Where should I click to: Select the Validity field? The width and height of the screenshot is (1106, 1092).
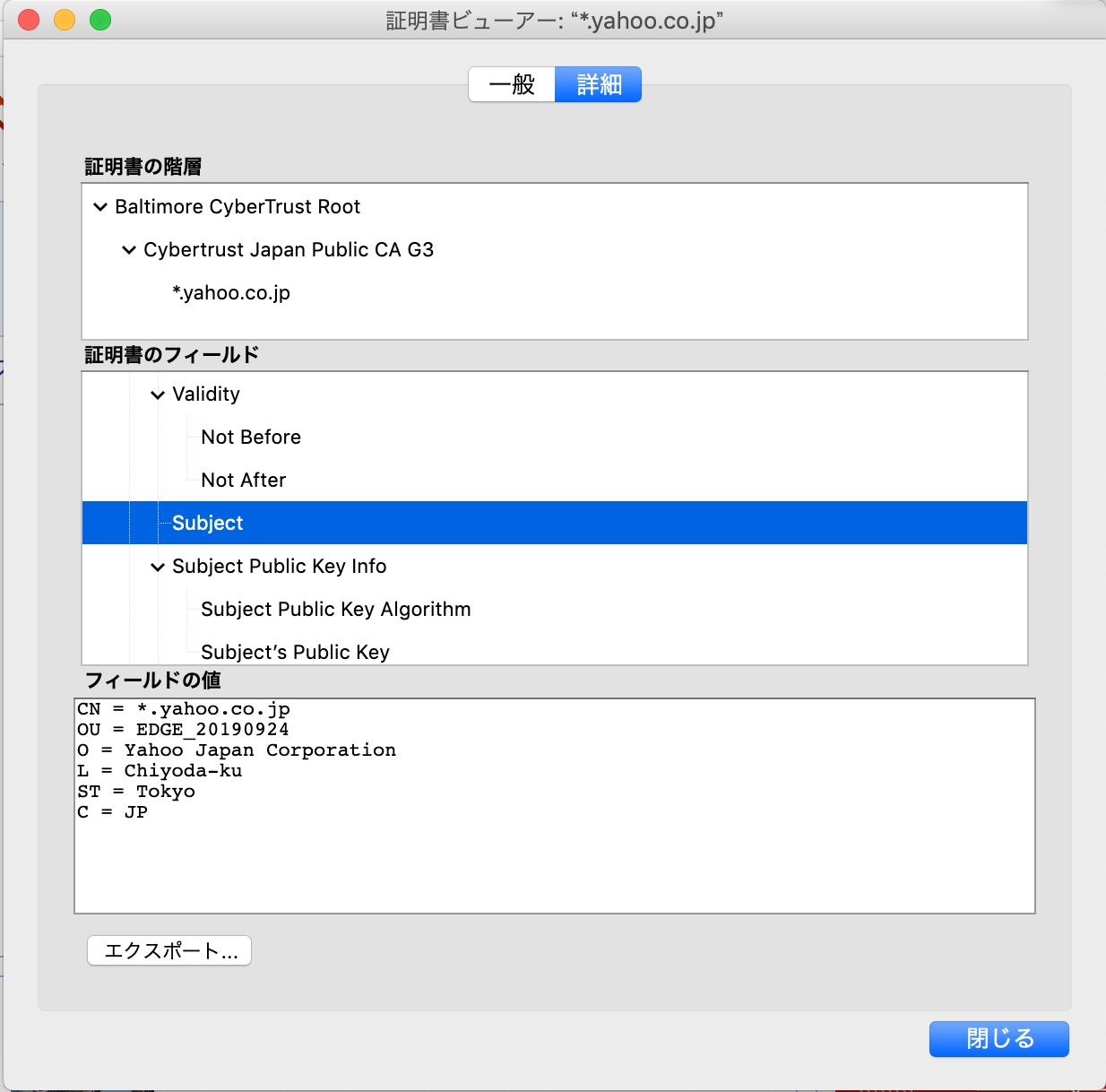(x=206, y=394)
